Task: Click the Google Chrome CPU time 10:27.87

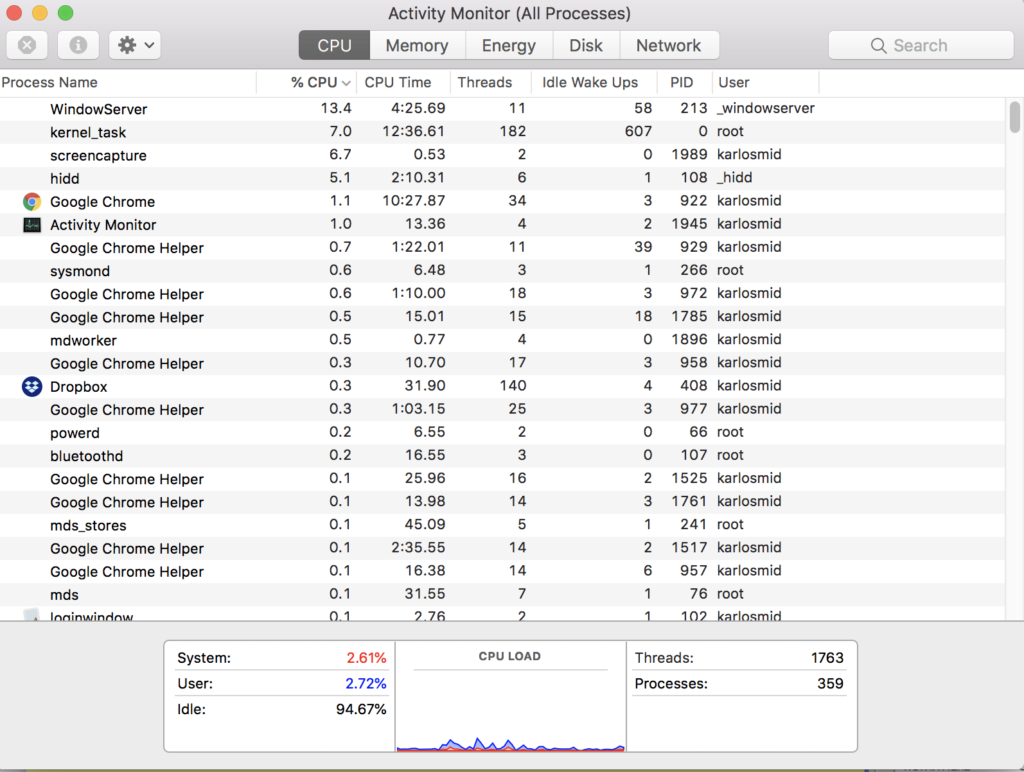Action: point(413,201)
